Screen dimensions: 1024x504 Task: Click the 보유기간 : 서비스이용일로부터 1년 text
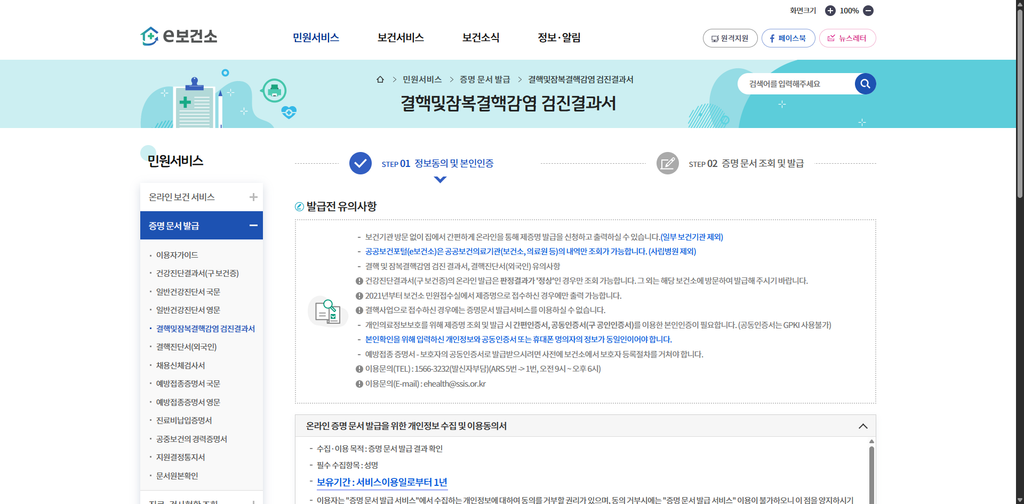[382, 482]
